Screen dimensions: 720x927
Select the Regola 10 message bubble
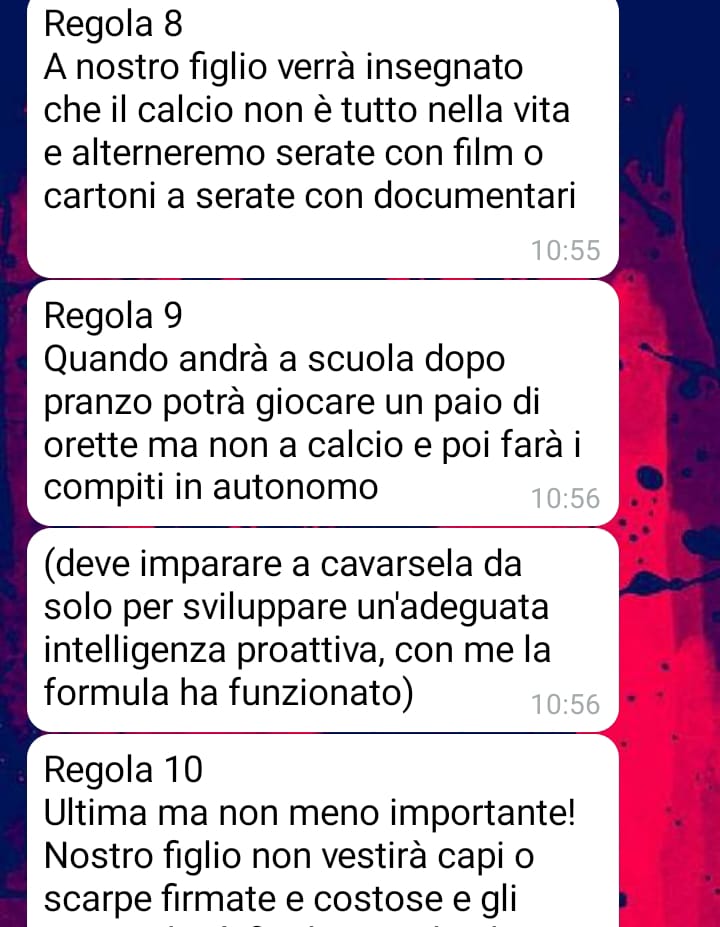(323, 831)
